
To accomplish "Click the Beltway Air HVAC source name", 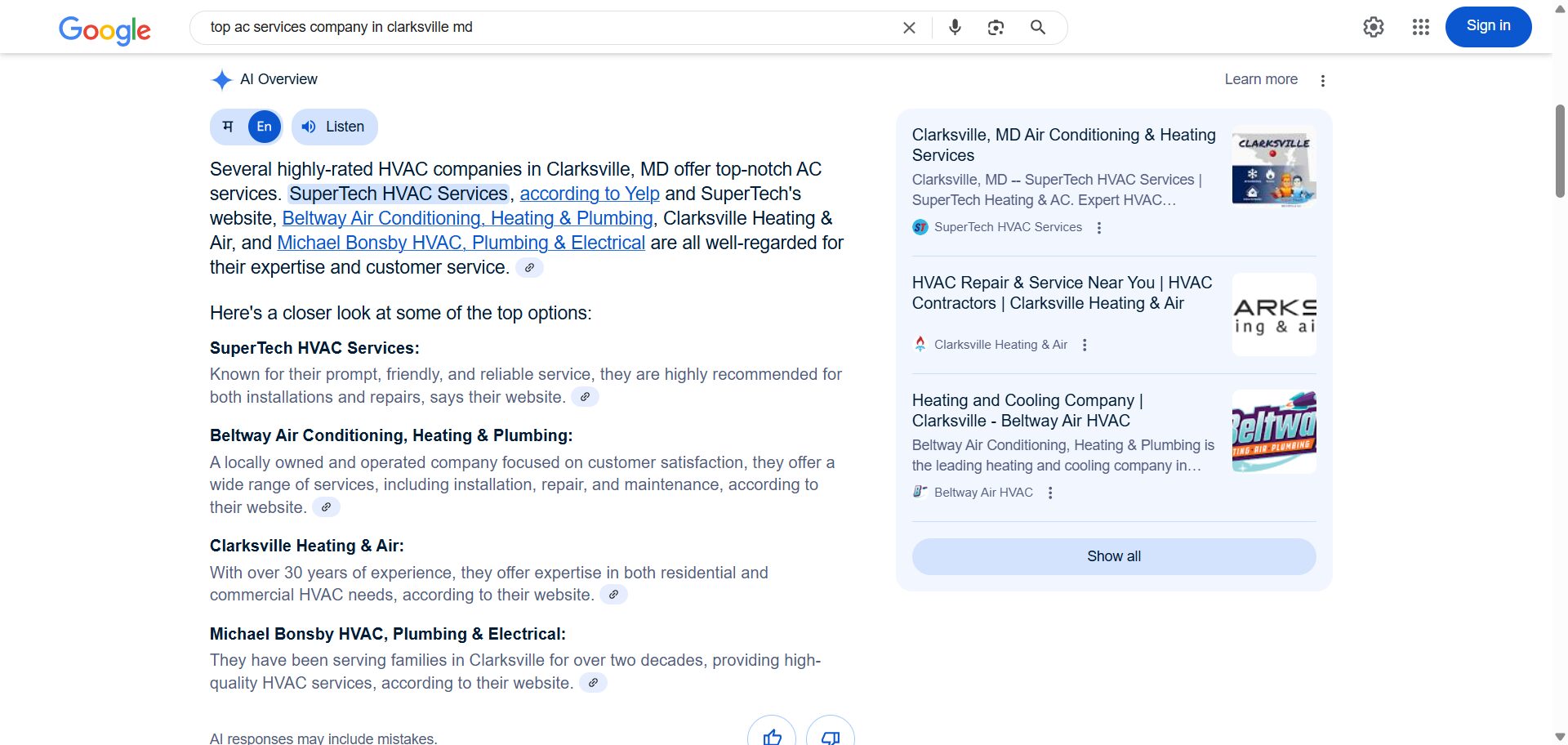I will [x=983, y=493].
